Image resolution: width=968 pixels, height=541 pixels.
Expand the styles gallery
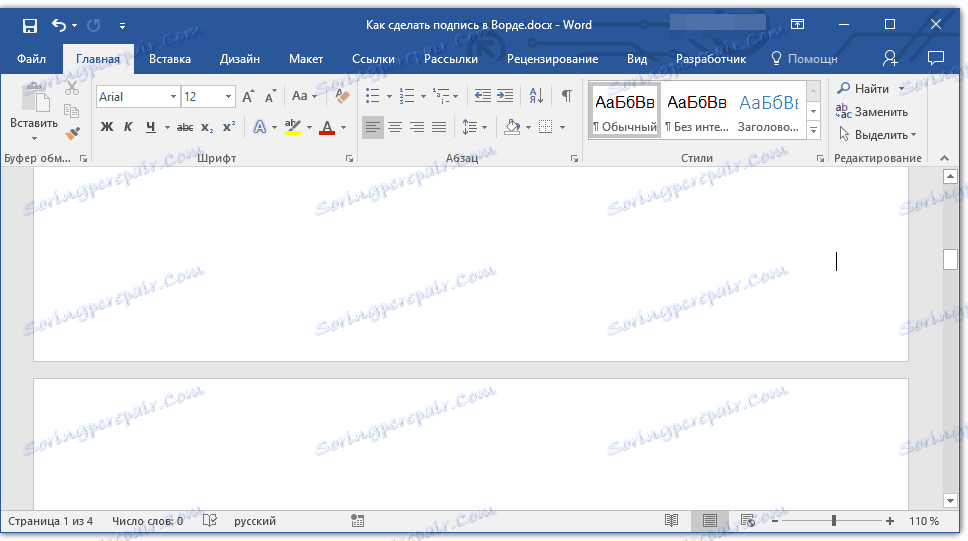pos(814,130)
